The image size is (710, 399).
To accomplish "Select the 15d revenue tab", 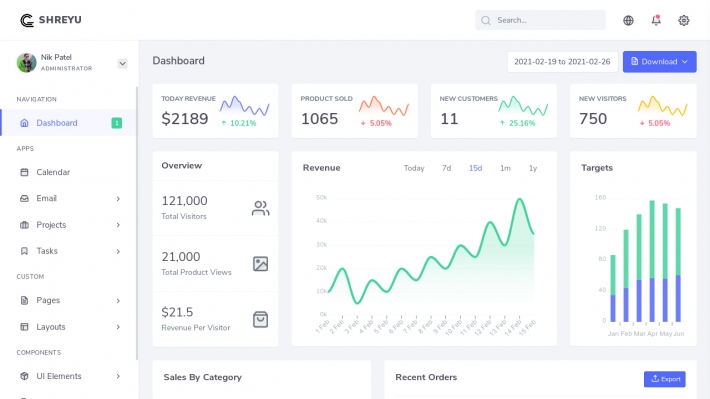I will coord(475,168).
